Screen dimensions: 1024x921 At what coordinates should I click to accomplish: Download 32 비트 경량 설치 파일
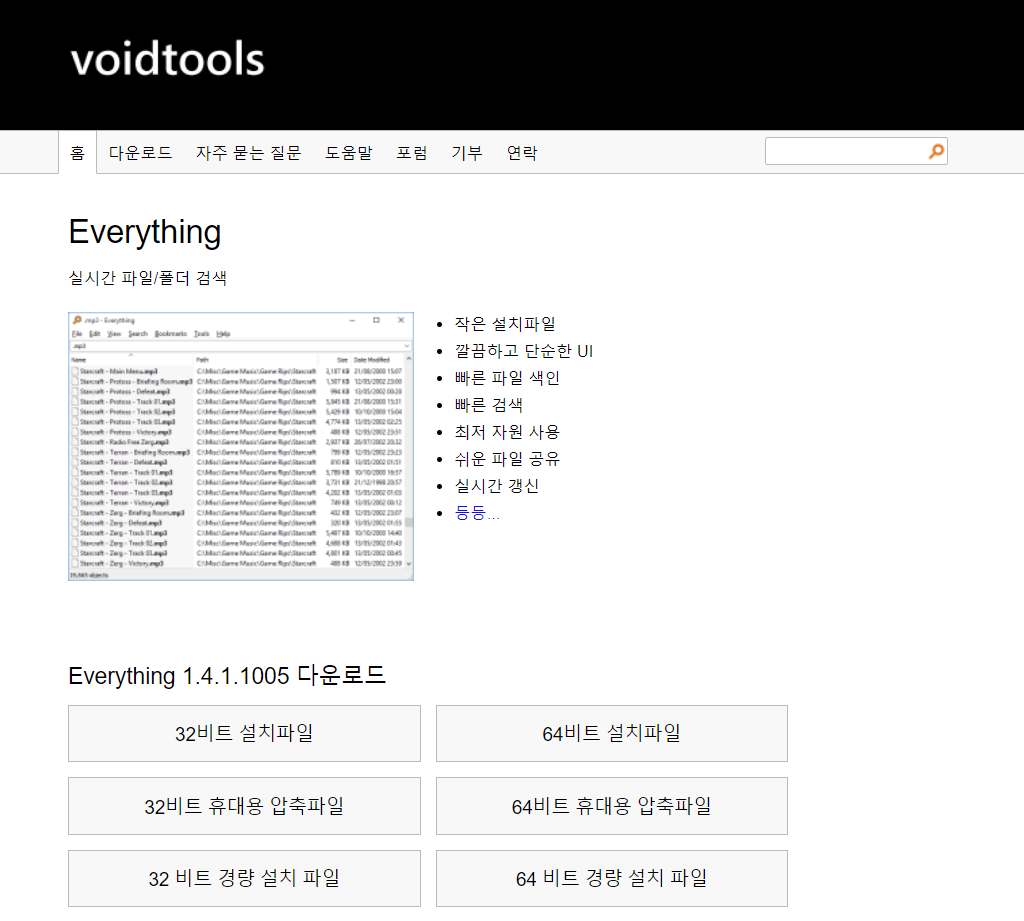[244, 879]
